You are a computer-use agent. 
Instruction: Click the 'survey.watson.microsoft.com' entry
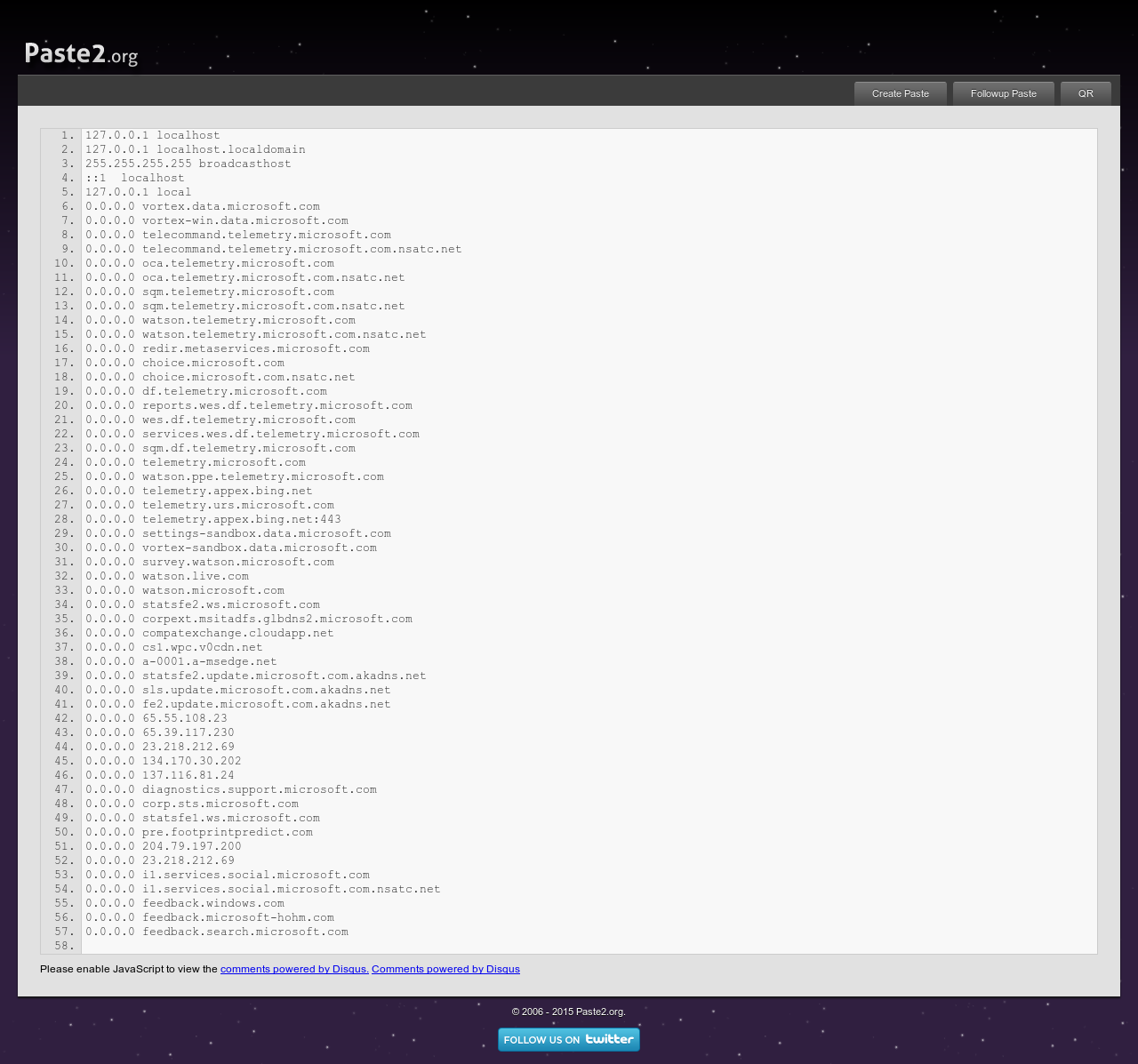tap(238, 562)
